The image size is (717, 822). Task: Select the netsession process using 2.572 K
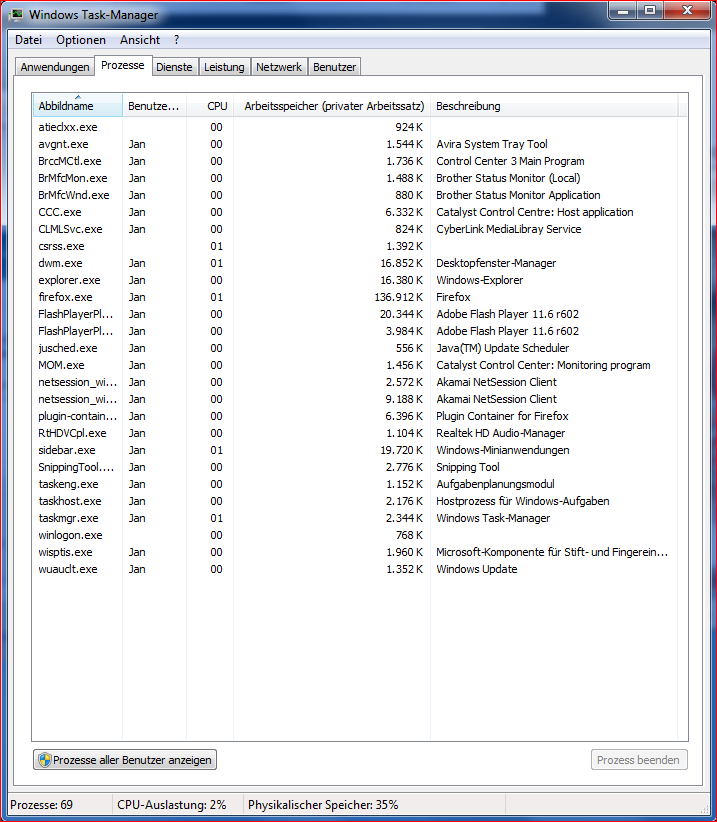coord(354,382)
